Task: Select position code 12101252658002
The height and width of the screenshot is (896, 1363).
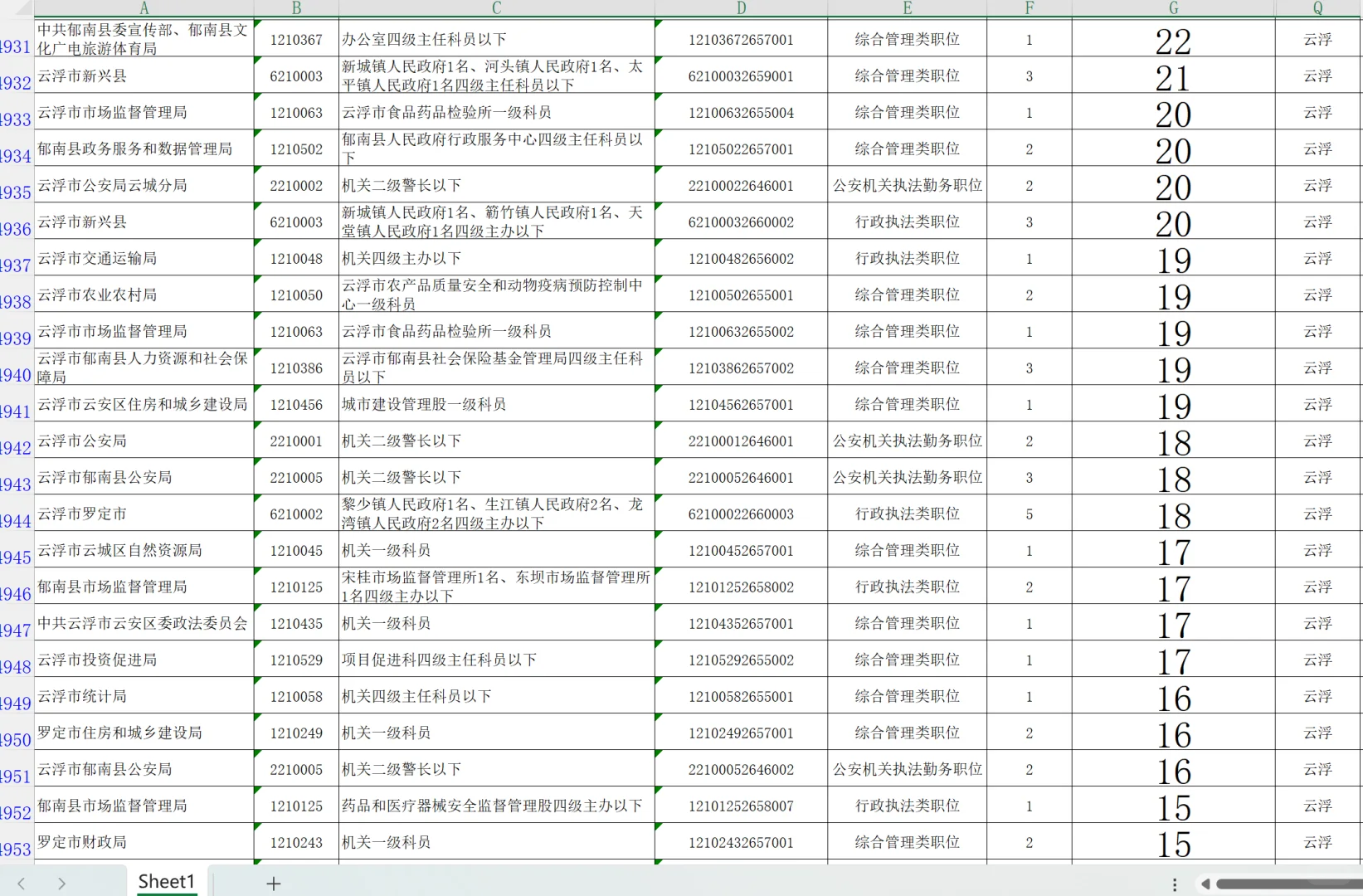Action: click(x=741, y=587)
